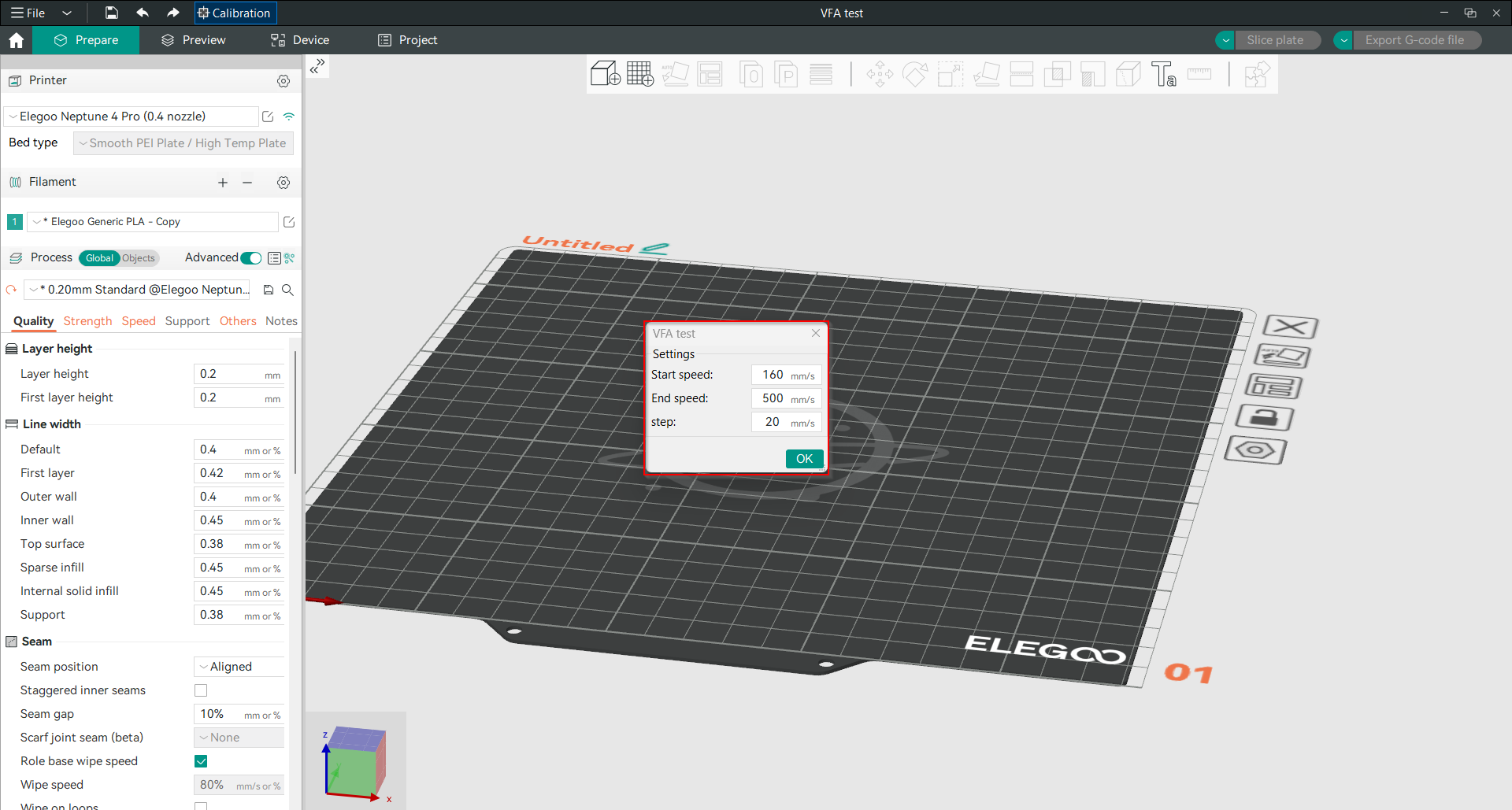Click the Start speed input field
This screenshot has height=810, width=1512.
[786, 375]
